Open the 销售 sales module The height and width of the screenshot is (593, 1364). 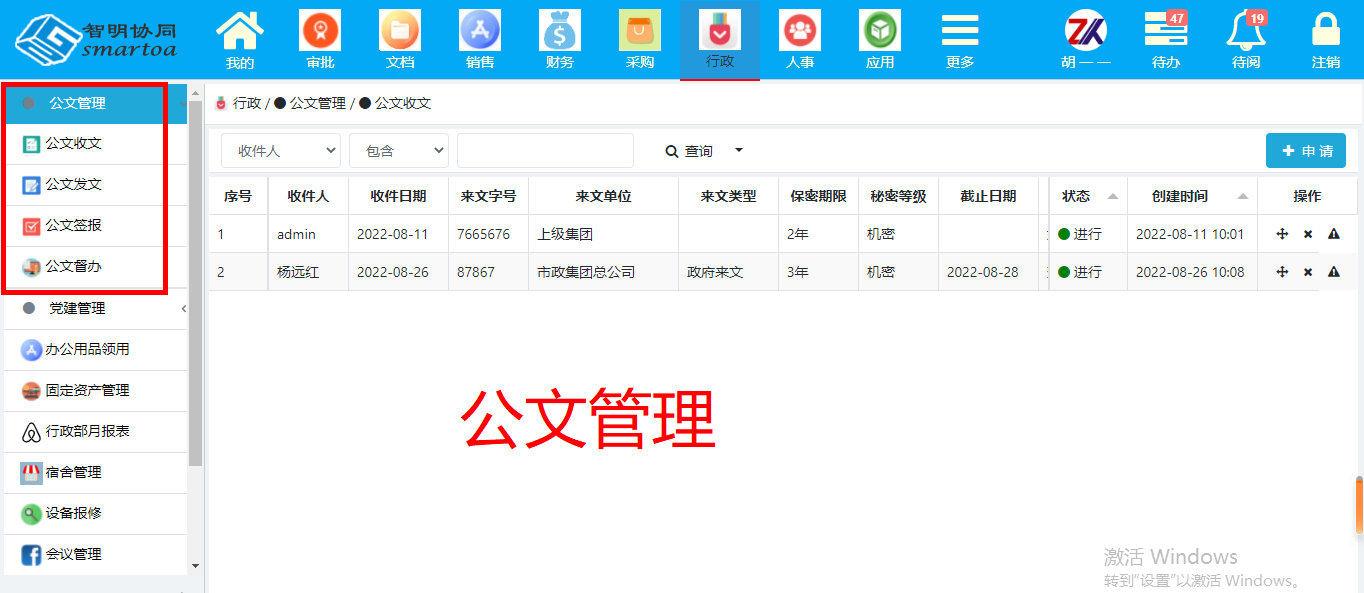(x=480, y=40)
